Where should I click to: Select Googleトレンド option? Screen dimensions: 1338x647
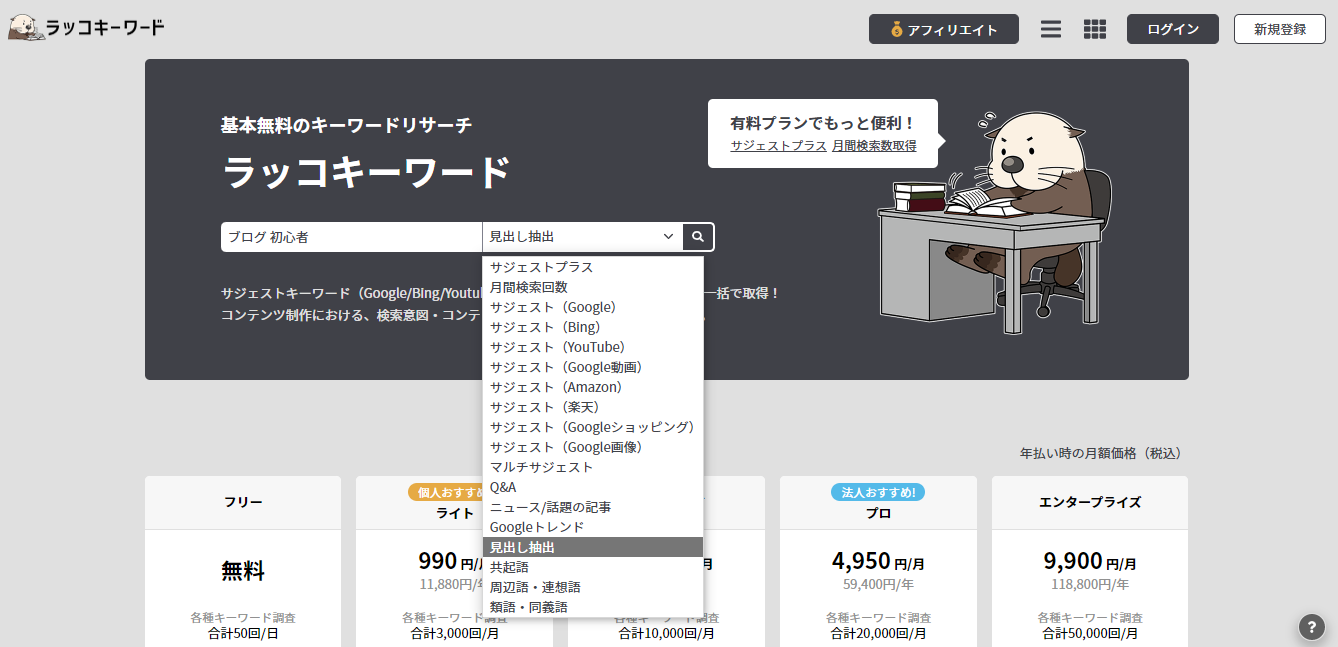point(593,527)
